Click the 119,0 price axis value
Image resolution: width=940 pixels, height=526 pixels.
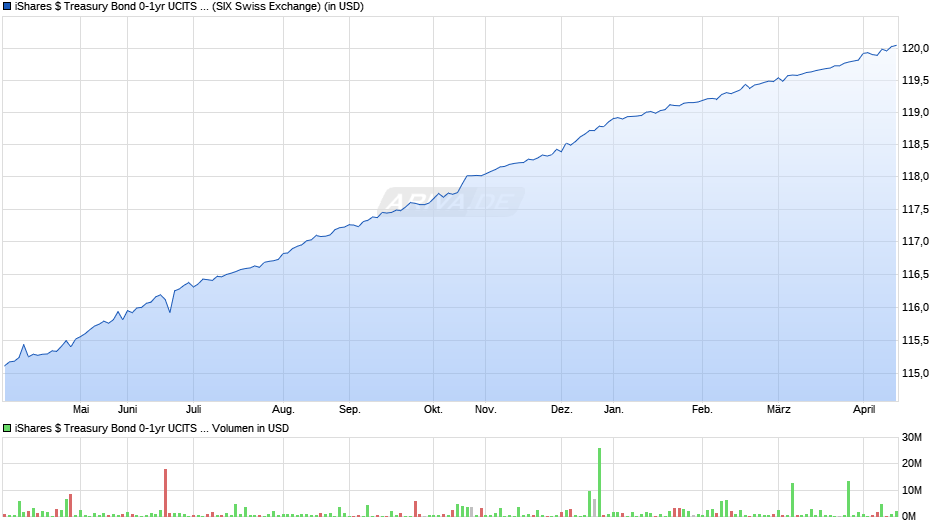(x=915, y=113)
